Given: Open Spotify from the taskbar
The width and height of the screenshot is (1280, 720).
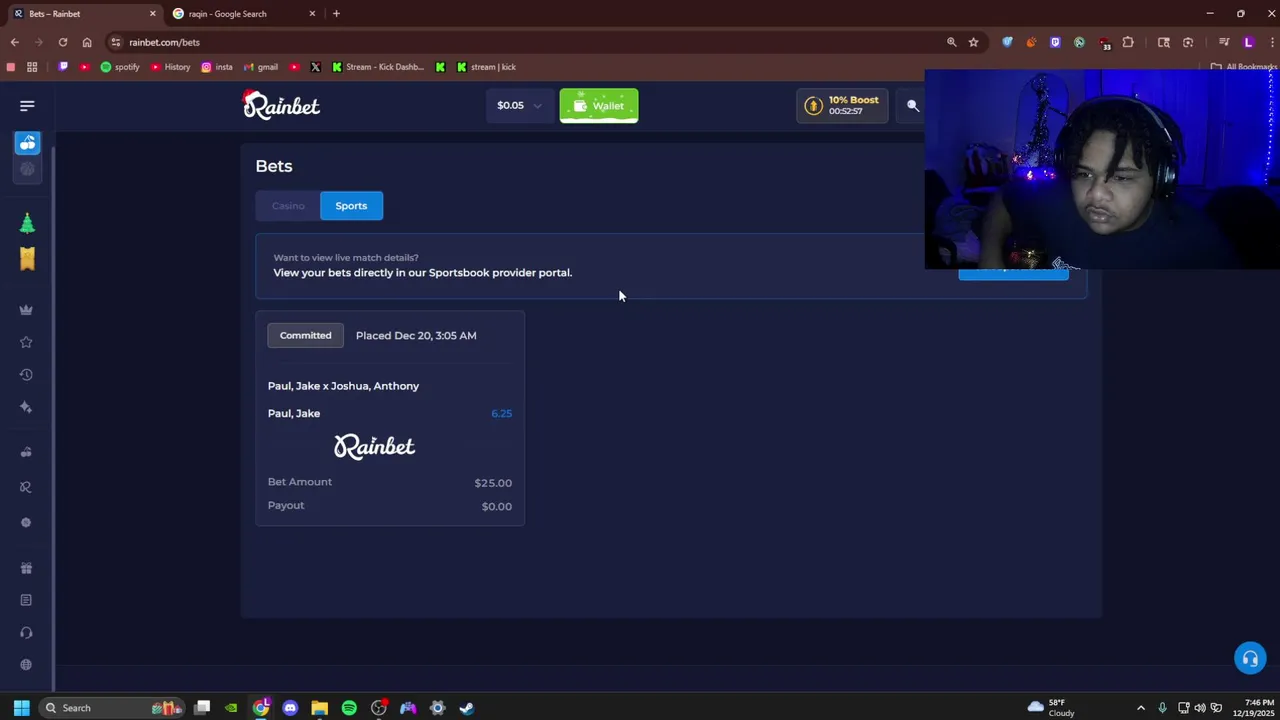Looking at the screenshot, I should pyautogui.click(x=349, y=708).
